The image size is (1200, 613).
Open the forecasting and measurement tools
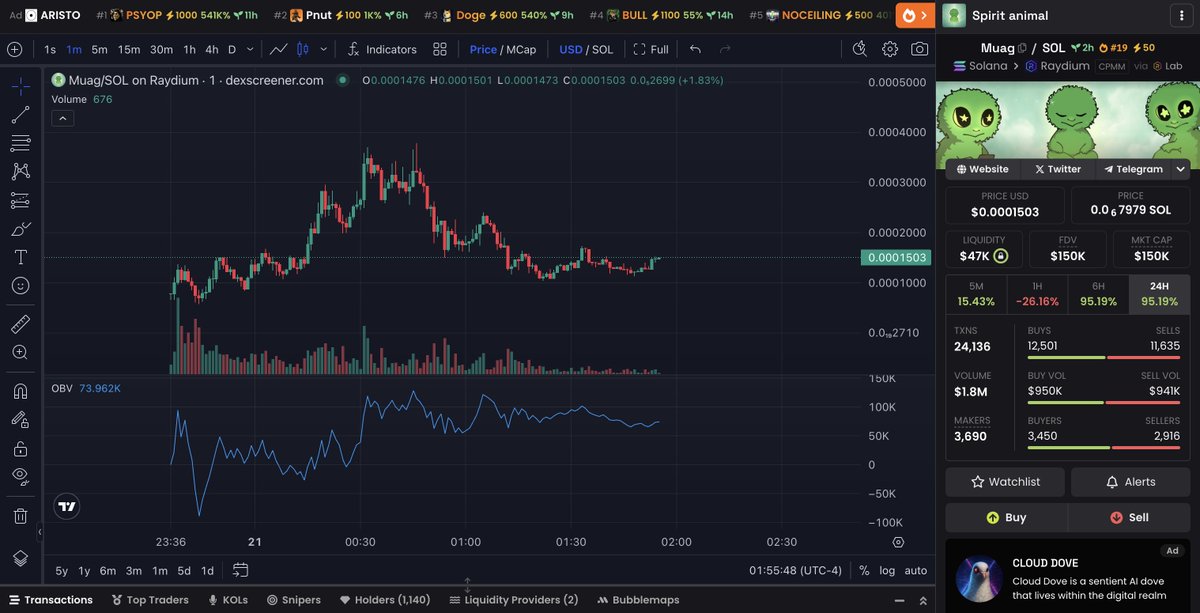20,200
